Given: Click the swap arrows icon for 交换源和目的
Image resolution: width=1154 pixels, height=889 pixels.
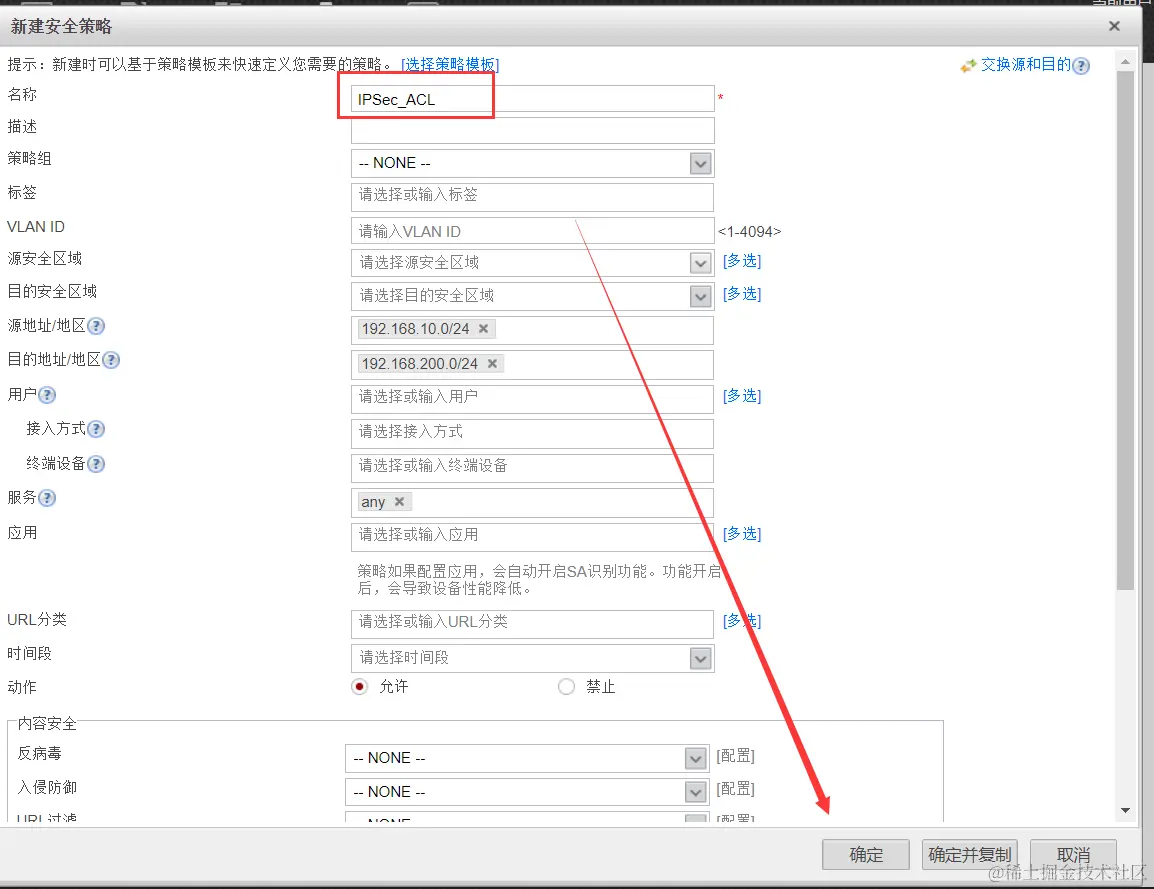Looking at the screenshot, I should 969,66.
